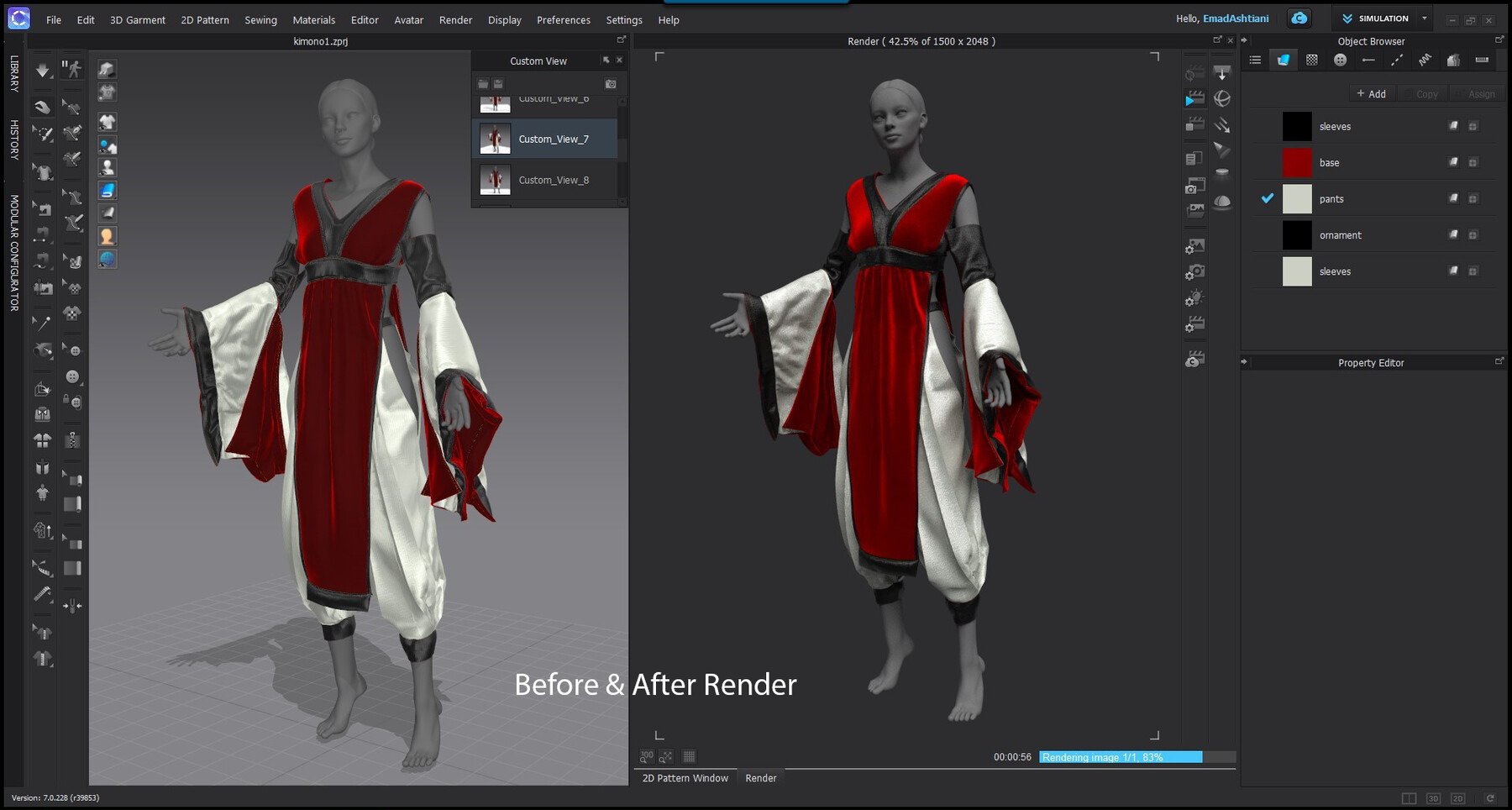Open render properties clapperboard gear icon
This screenshot has width=1512, height=810.
tap(1194, 324)
